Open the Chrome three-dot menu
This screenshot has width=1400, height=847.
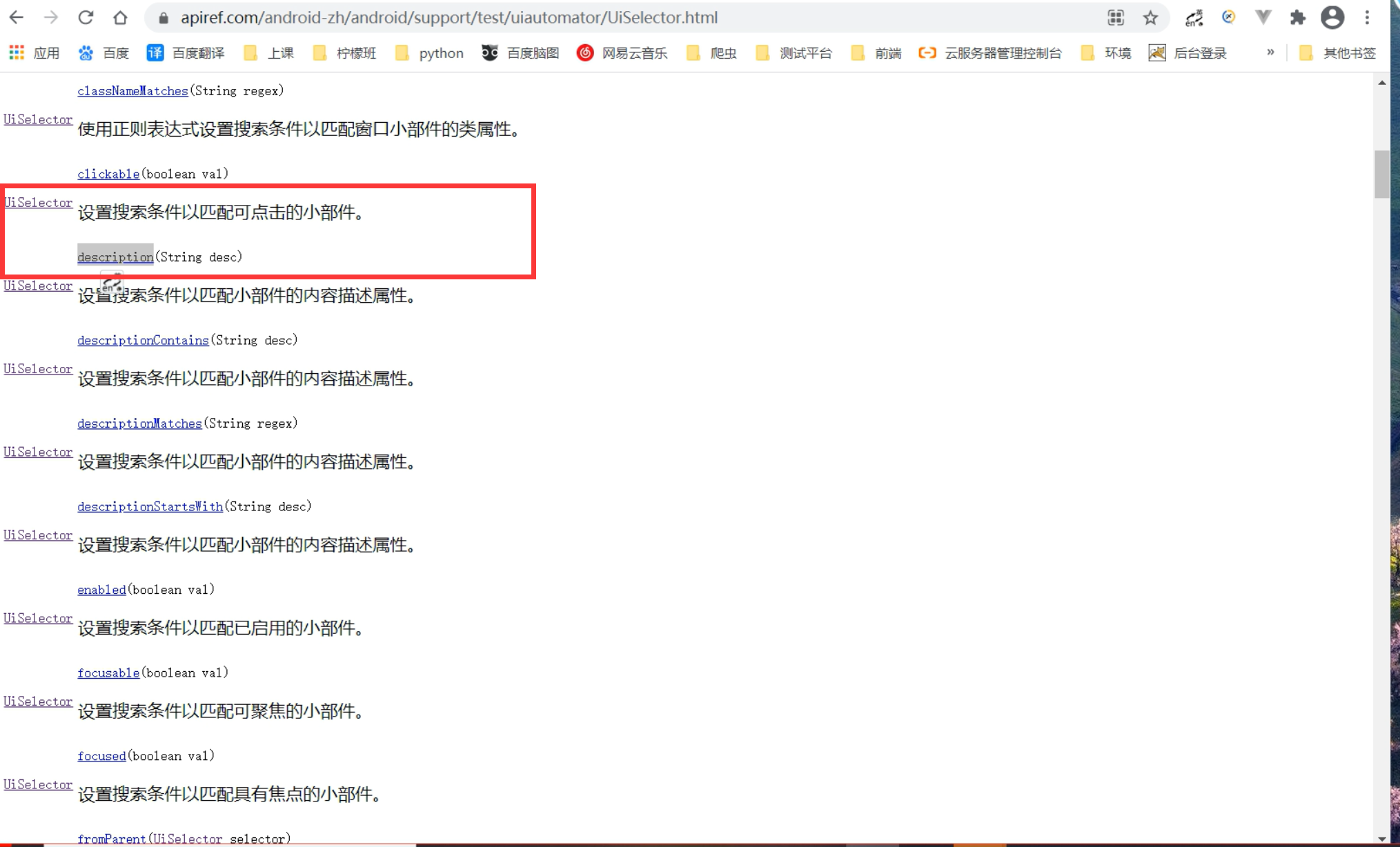click(1367, 17)
